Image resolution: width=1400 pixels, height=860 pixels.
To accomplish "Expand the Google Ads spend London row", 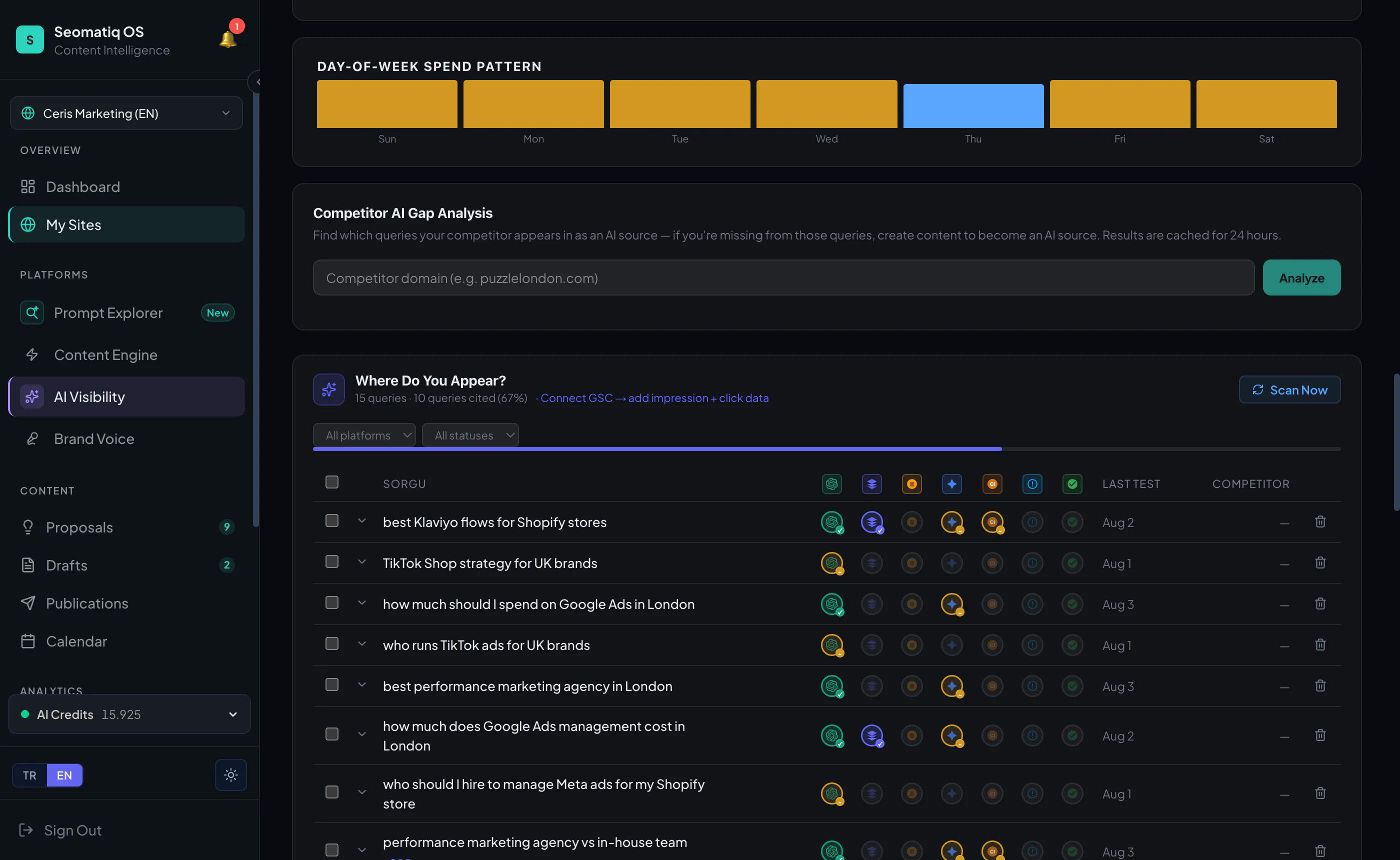I will coord(361,603).
